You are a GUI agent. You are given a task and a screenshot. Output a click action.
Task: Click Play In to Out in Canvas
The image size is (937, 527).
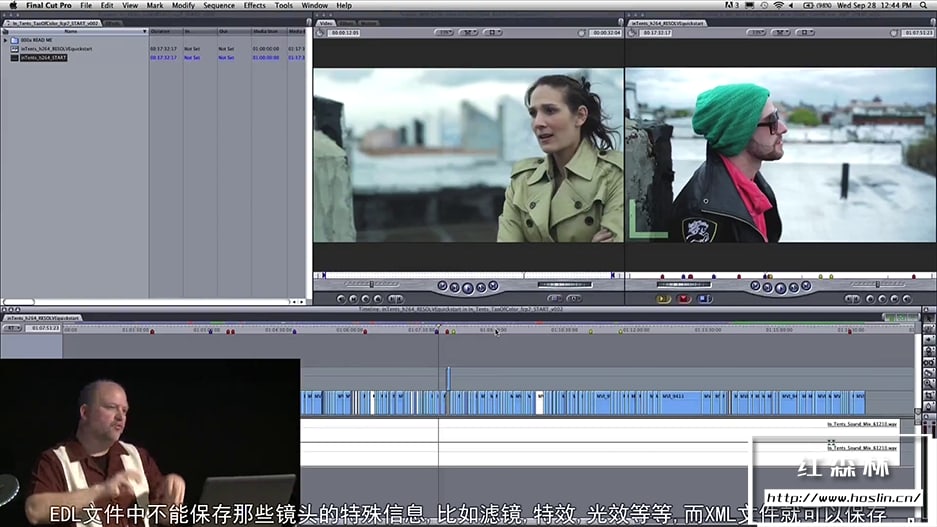point(768,288)
